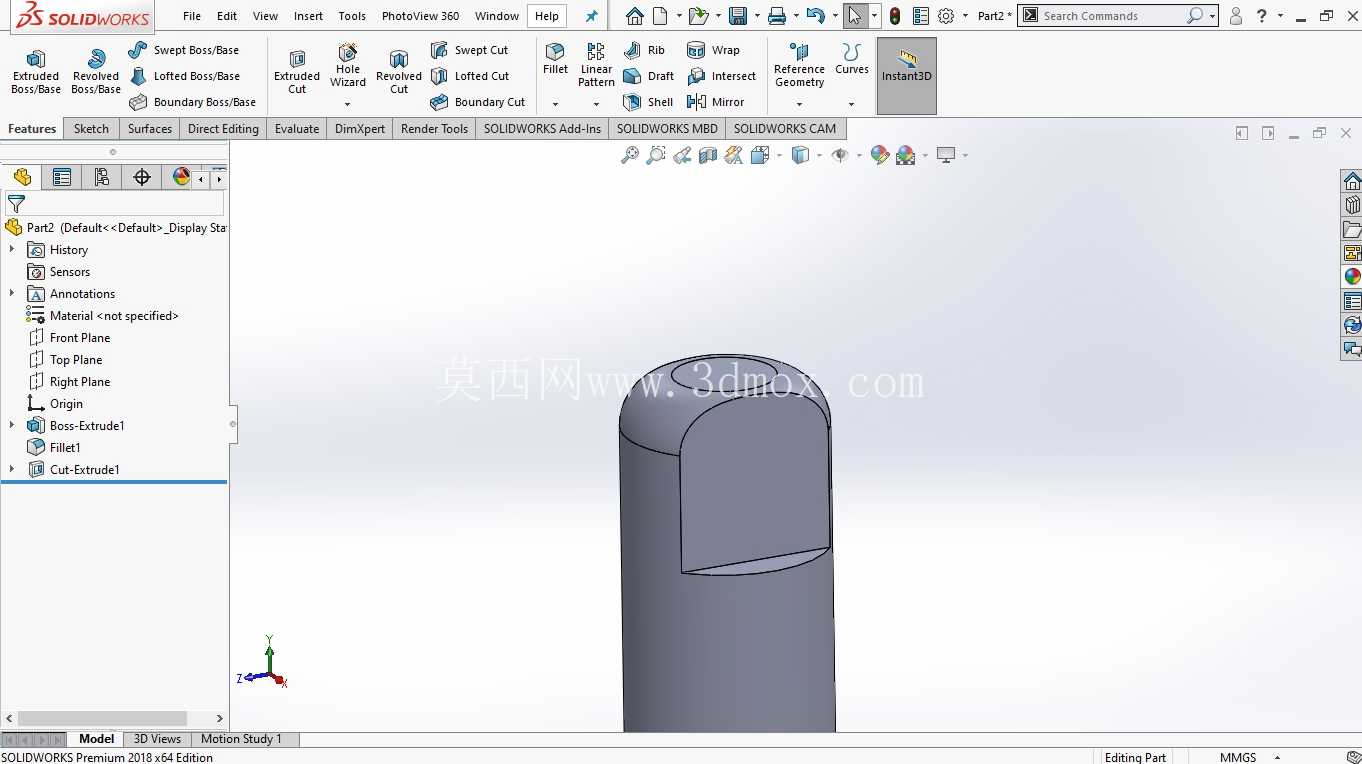1362x764 pixels.
Task: Open the File menu
Action: (192, 16)
